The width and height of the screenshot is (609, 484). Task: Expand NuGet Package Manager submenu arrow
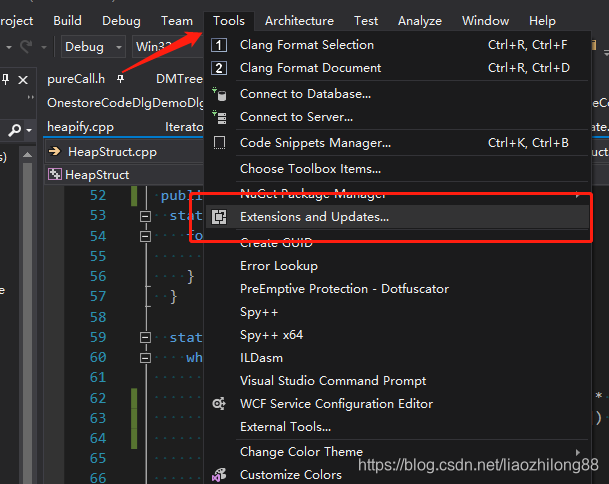tap(578, 195)
